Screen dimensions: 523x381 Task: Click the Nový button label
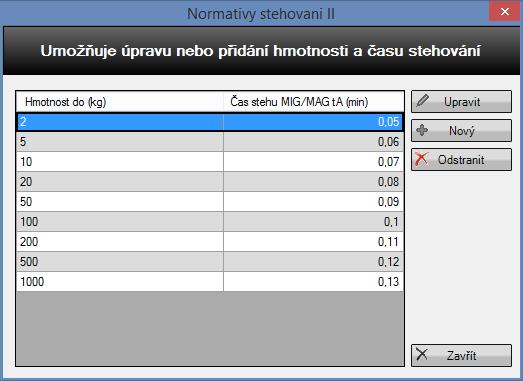tap(462, 131)
